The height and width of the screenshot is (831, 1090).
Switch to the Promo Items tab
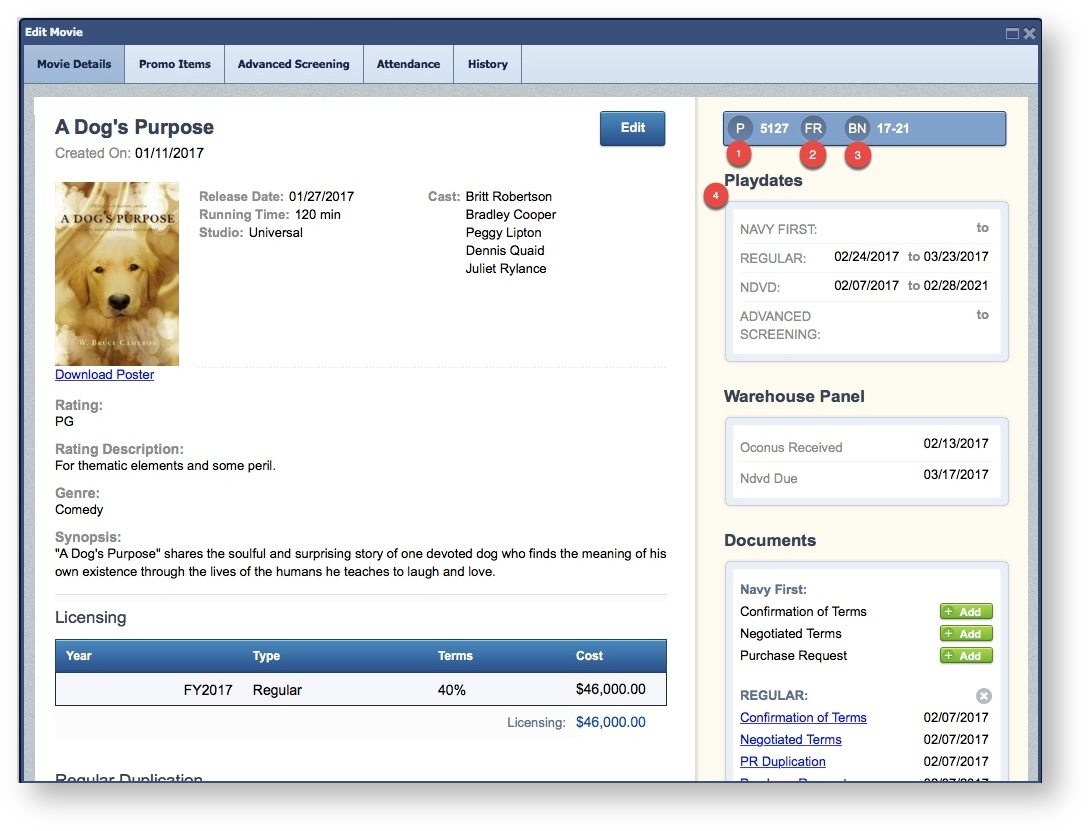pyautogui.click(x=175, y=64)
